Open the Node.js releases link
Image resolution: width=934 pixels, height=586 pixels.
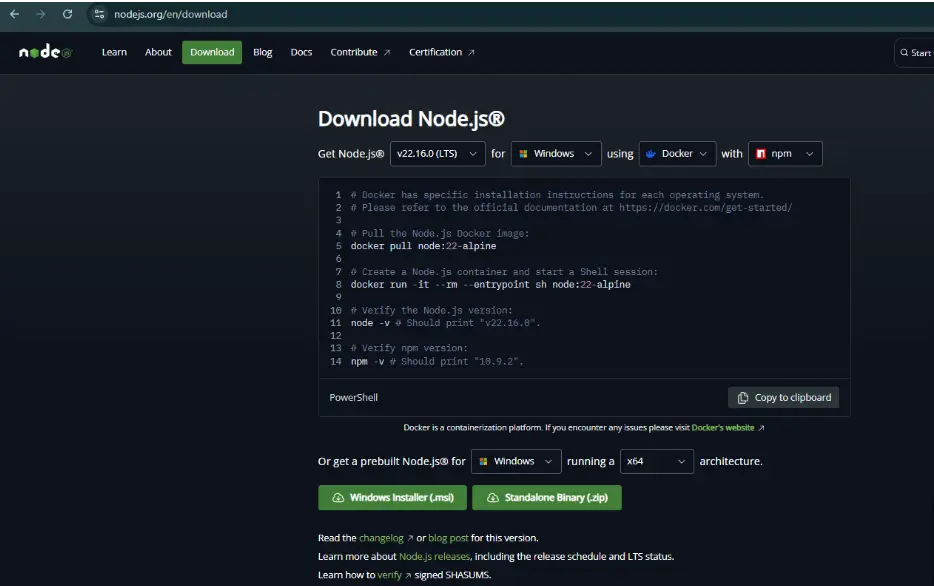tap(434, 557)
